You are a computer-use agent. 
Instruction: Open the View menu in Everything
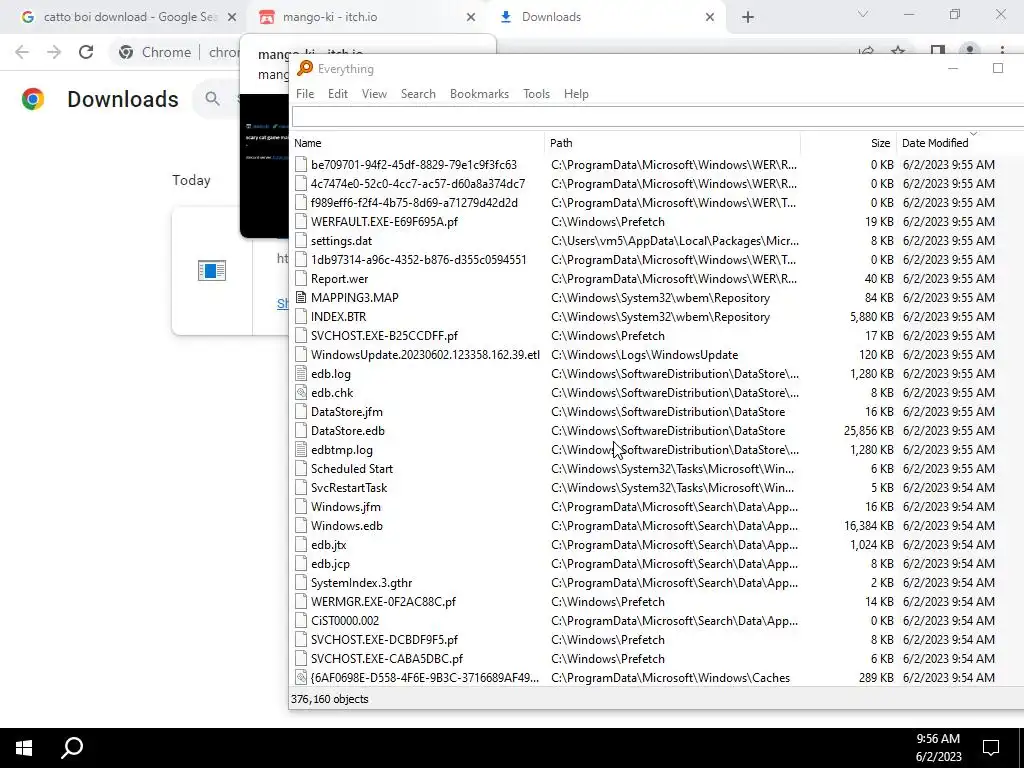[374, 93]
